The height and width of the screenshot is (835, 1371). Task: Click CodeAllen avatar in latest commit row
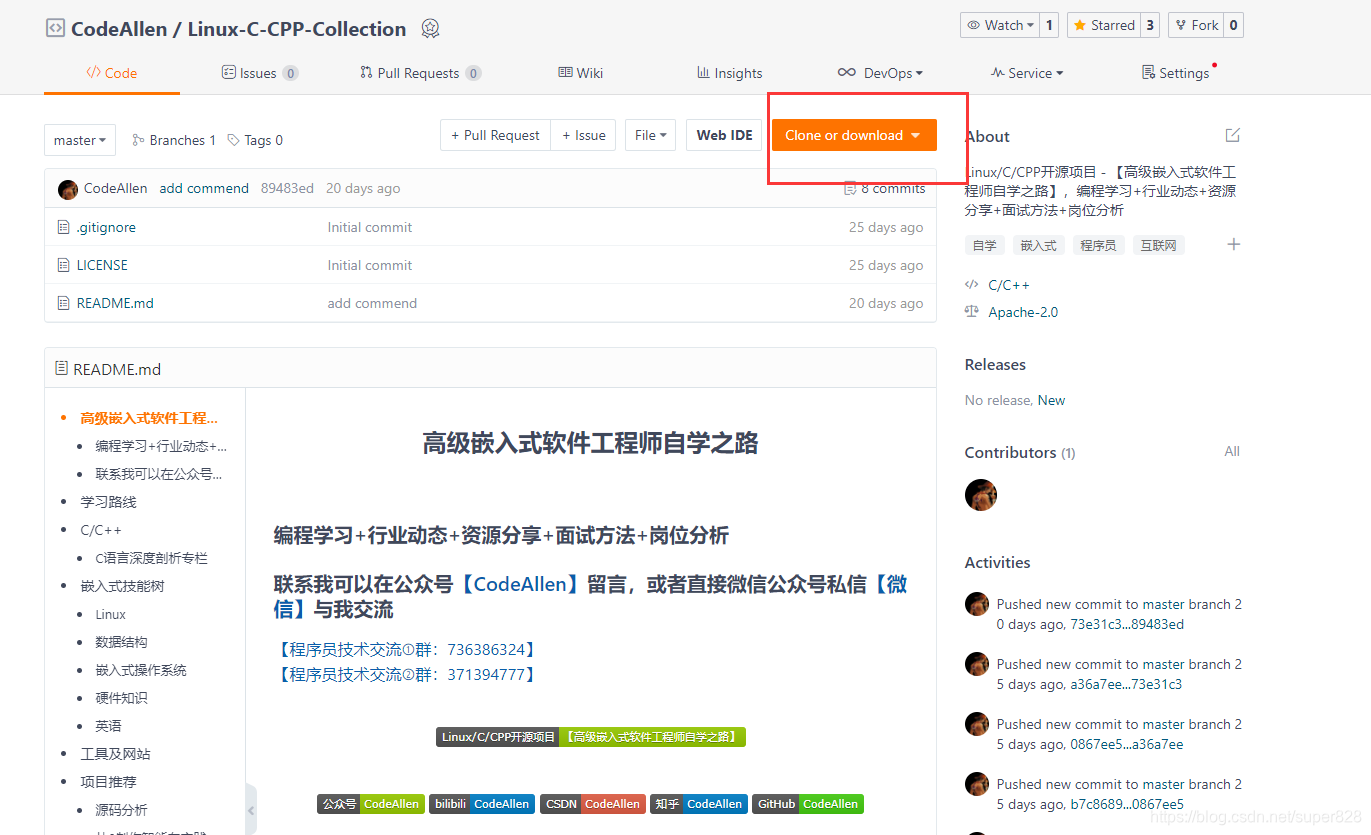point(68,189)
